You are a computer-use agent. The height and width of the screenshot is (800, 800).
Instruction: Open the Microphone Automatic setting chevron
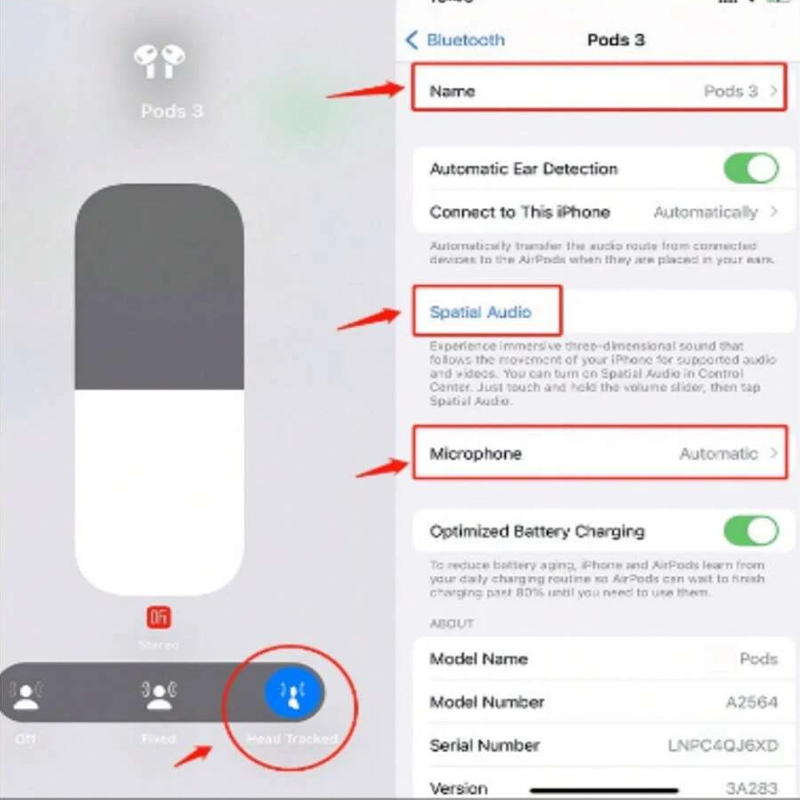click(x=773, y=453)
